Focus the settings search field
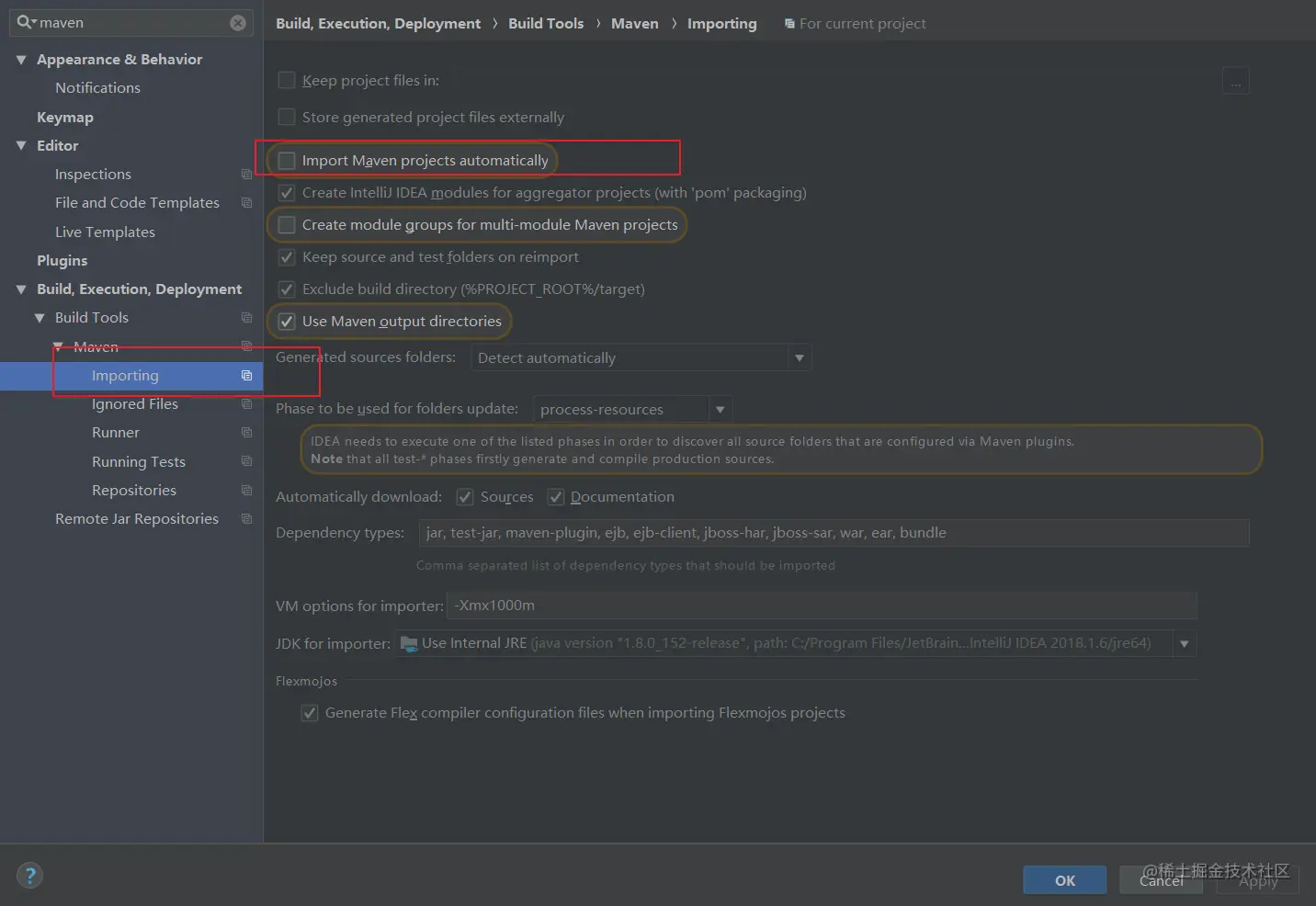This screenshot has width=1316, height=906. tap(132, 23)
